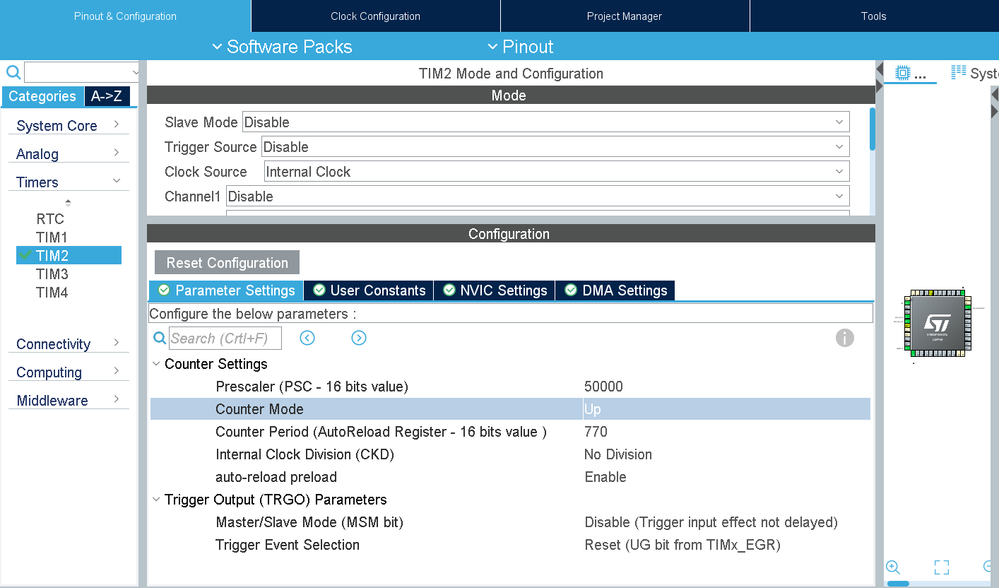
Task: Expand the Middleware category
Action: point(68,400)
